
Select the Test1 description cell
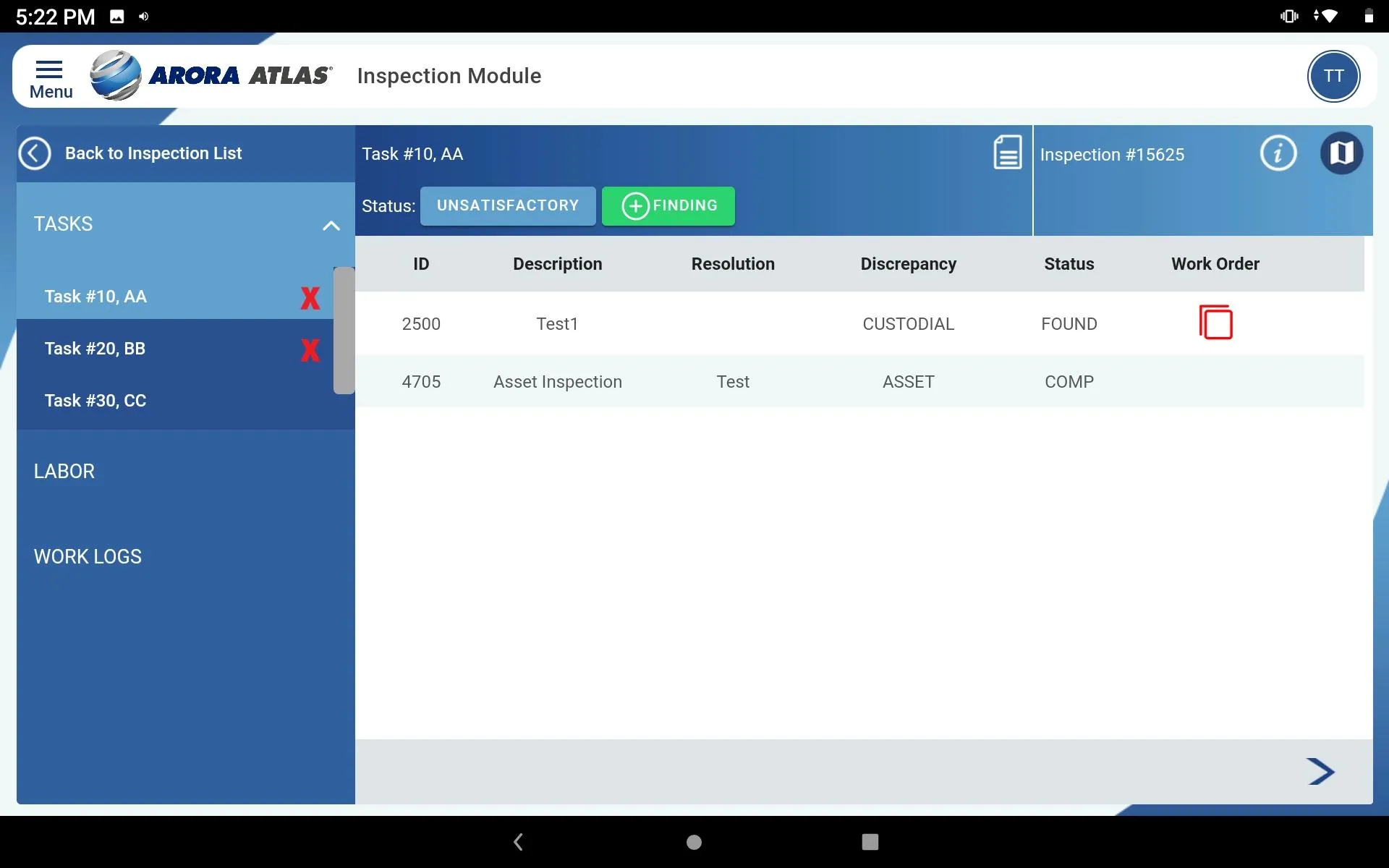tap(558, 324)
